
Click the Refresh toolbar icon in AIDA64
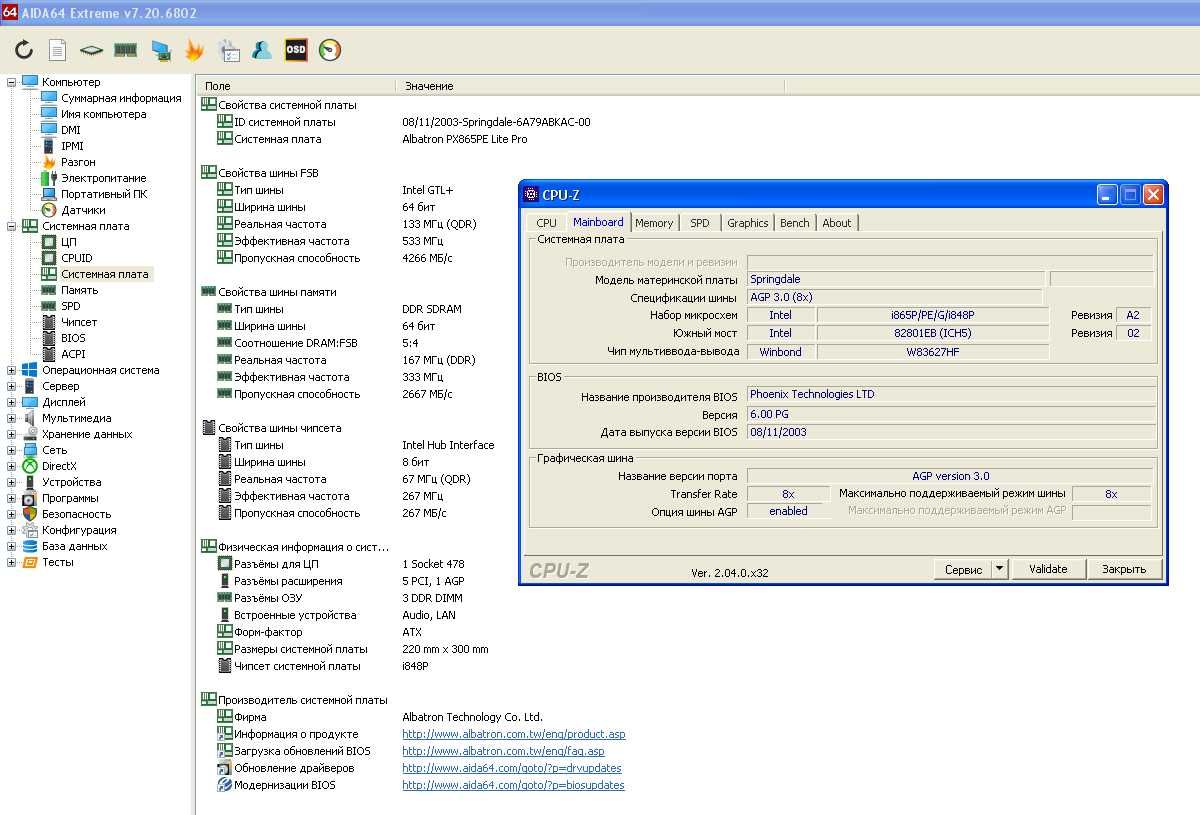tap(24, 49)
